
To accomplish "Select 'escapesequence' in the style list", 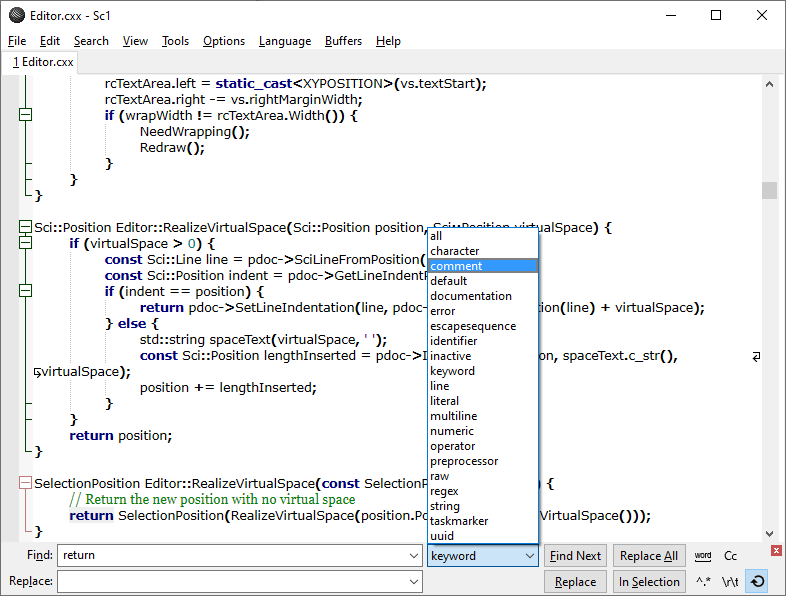I will tap(483, 326).
